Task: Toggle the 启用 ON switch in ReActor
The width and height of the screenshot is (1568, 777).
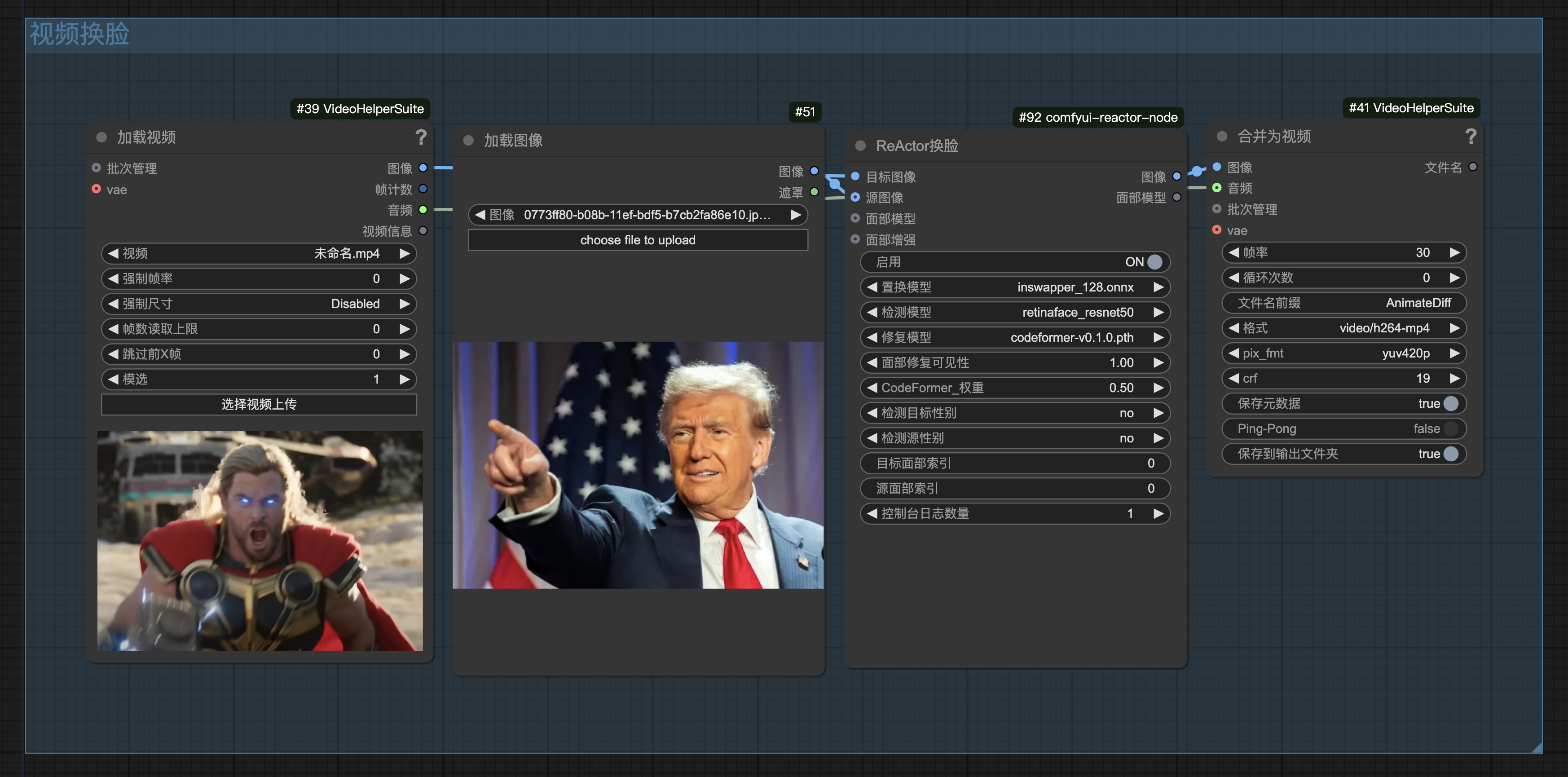Action: click(1154, 262)
